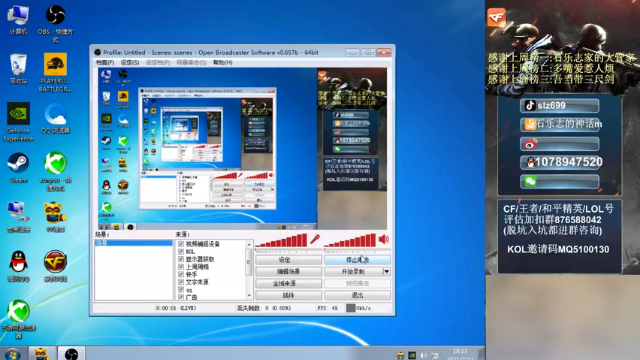640x360 pixels.
Task: Open the Steam desktop shortcut
Action: coord(18,167)
